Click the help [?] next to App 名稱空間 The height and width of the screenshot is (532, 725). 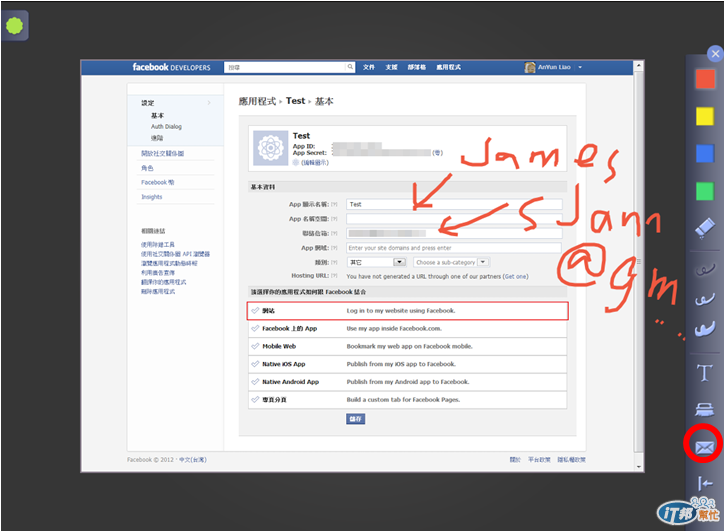tap(334, 219)
